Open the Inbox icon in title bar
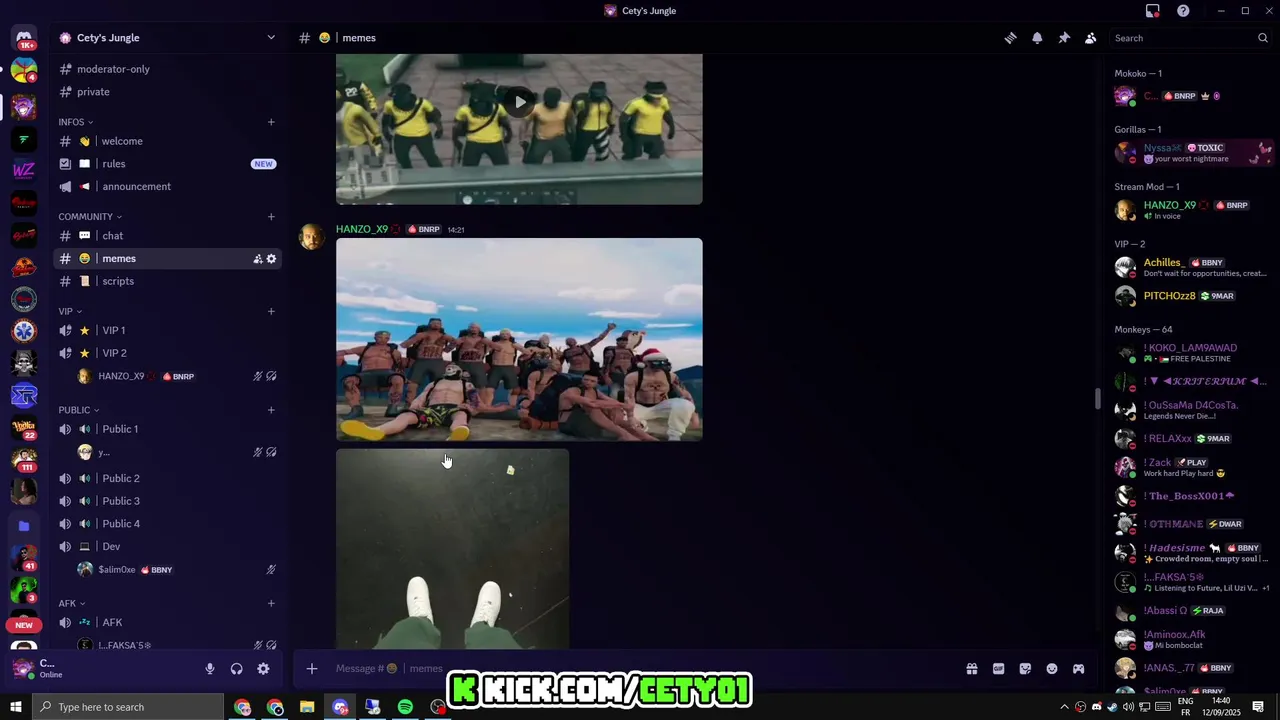The image size is (1280, 720). click(1153, 11)
